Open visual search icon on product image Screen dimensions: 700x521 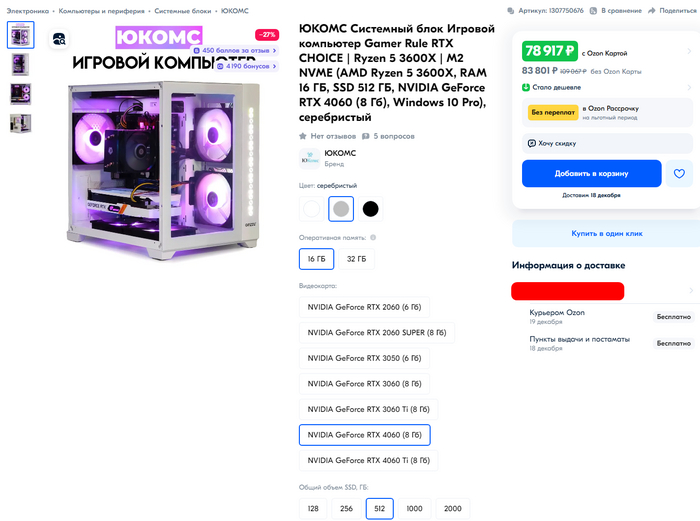[59, 39]
